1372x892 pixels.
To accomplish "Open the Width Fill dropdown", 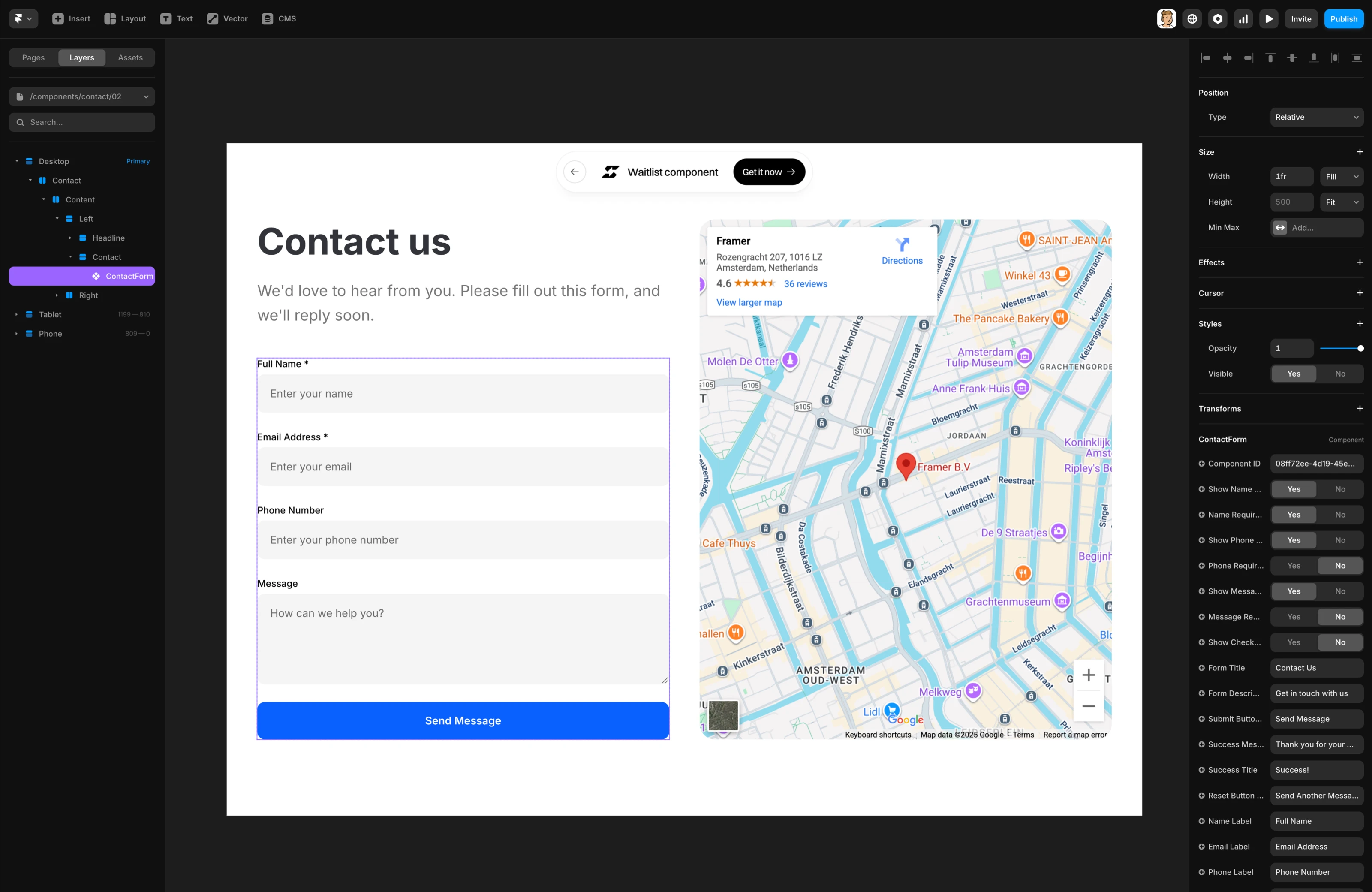I will pyautogui.click(x=1341, y=176).
